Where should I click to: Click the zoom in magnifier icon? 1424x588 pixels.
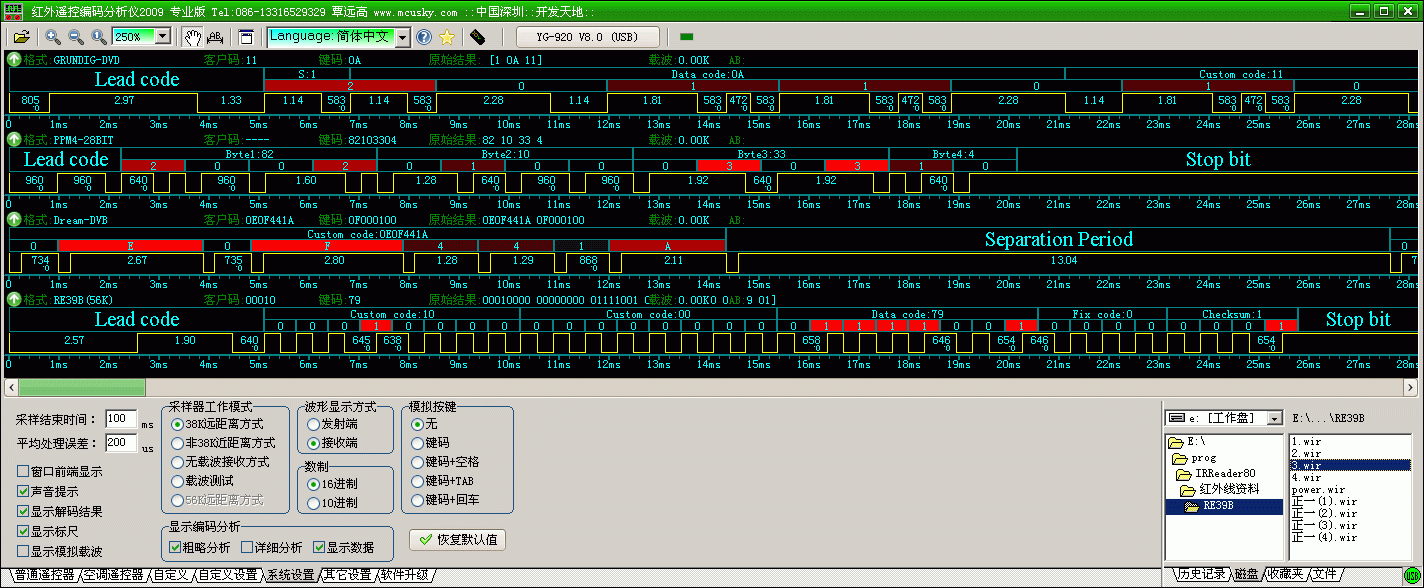[x=53, y=37]
